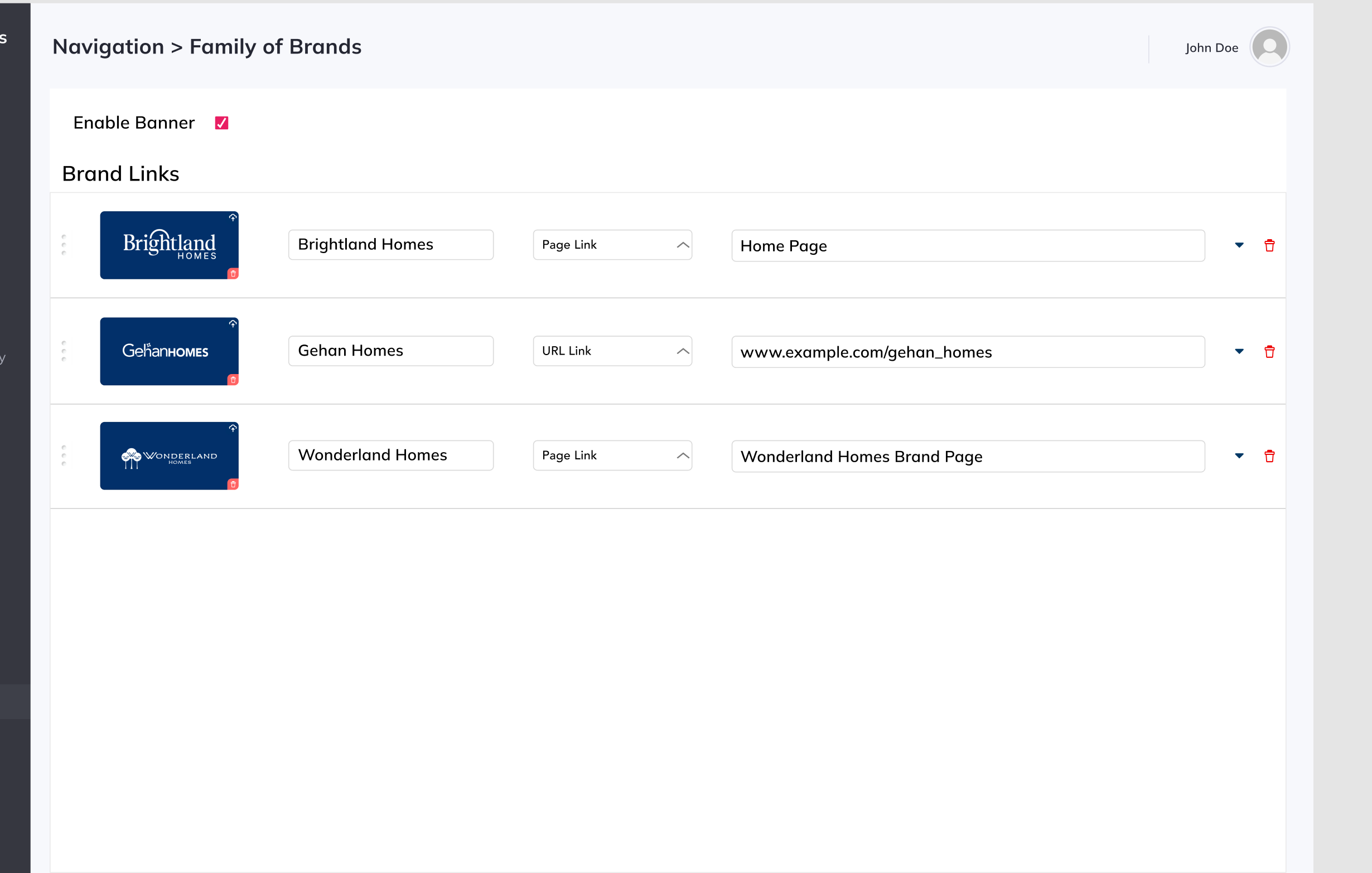Image resolution: width=1372 pixels, height=873 pixels.
Task: Open link type dropdown for Brightland Homes
Action: point(612,245)
